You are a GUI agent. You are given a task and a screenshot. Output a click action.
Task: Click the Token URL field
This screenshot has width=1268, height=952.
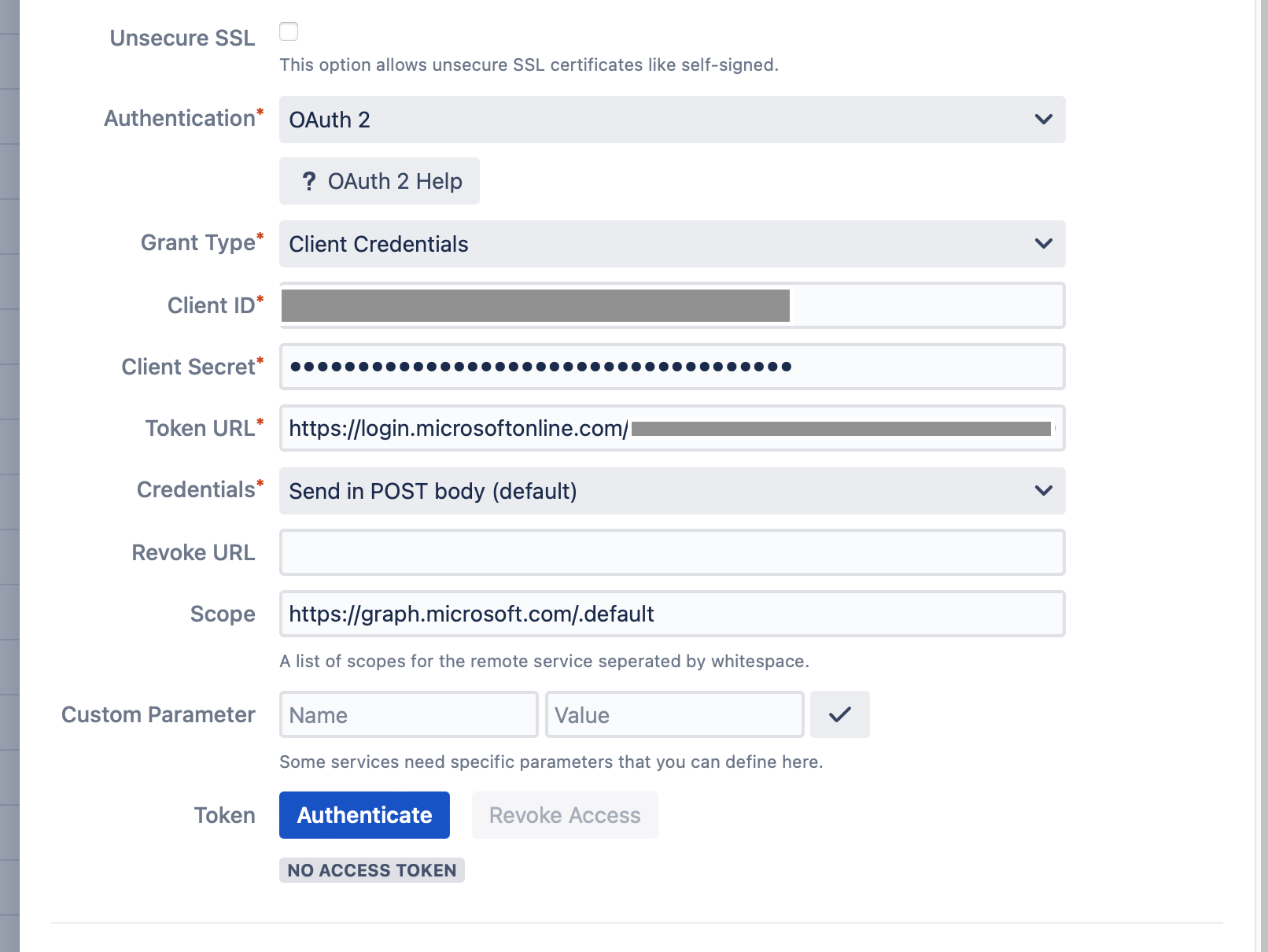[672, 429]
